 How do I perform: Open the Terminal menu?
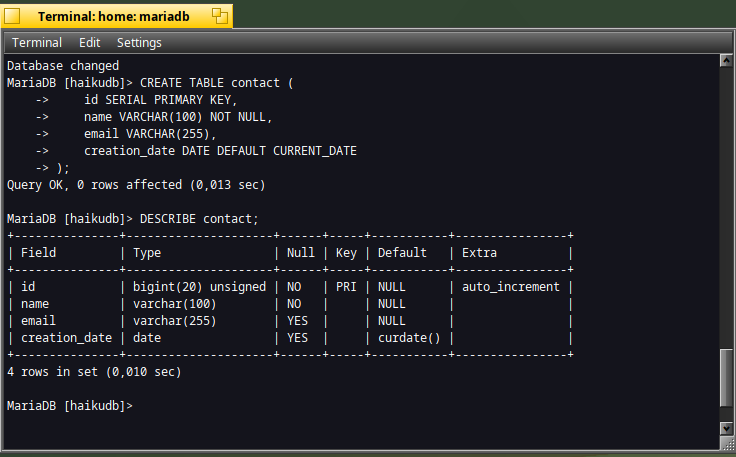(37, 43)
